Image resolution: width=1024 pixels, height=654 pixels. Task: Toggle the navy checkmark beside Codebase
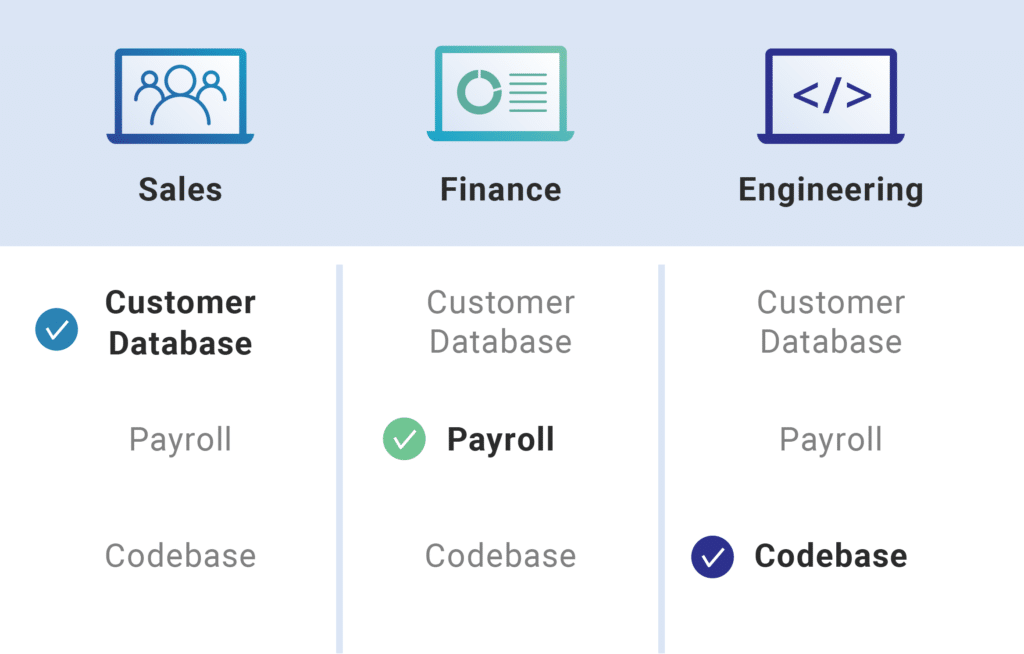pyautogui.click(x=712, y=557)
